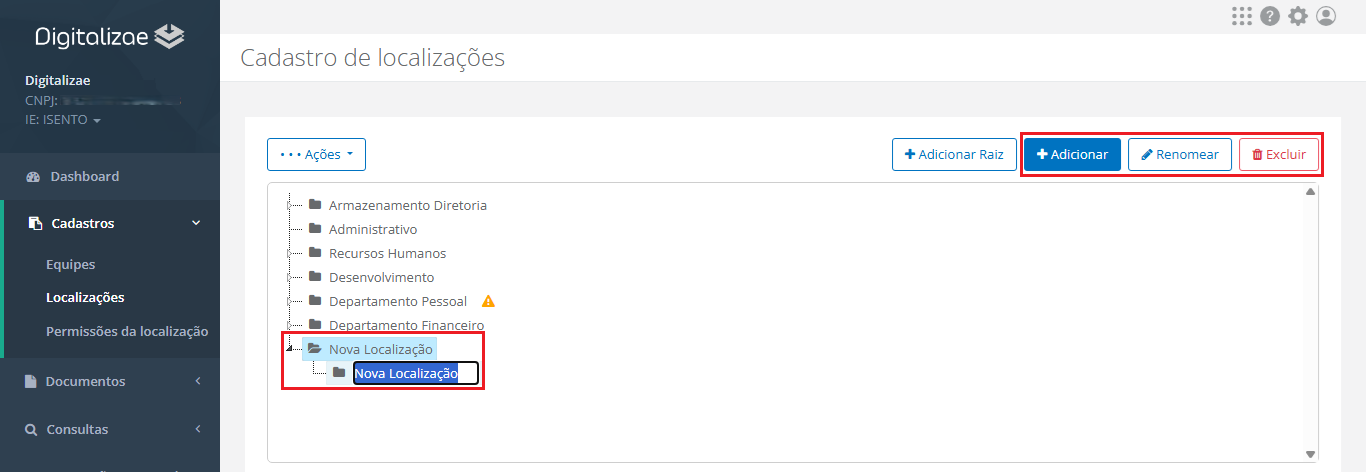
Task: Open the user profile icon
Action: pyautogui.click(x=1326, y=16)
